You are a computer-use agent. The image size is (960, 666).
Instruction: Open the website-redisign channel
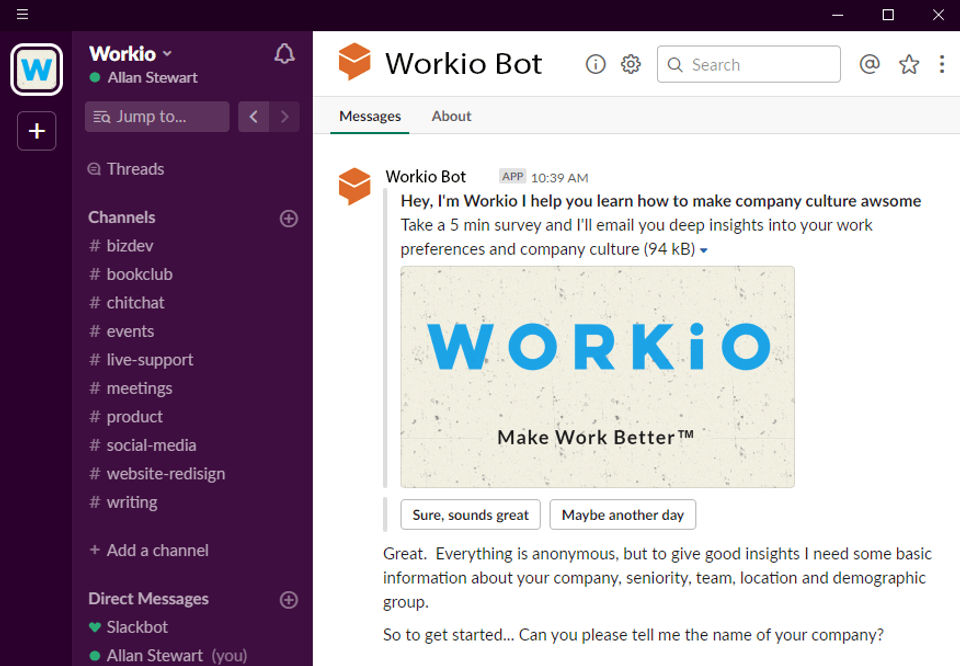(157, 474)
